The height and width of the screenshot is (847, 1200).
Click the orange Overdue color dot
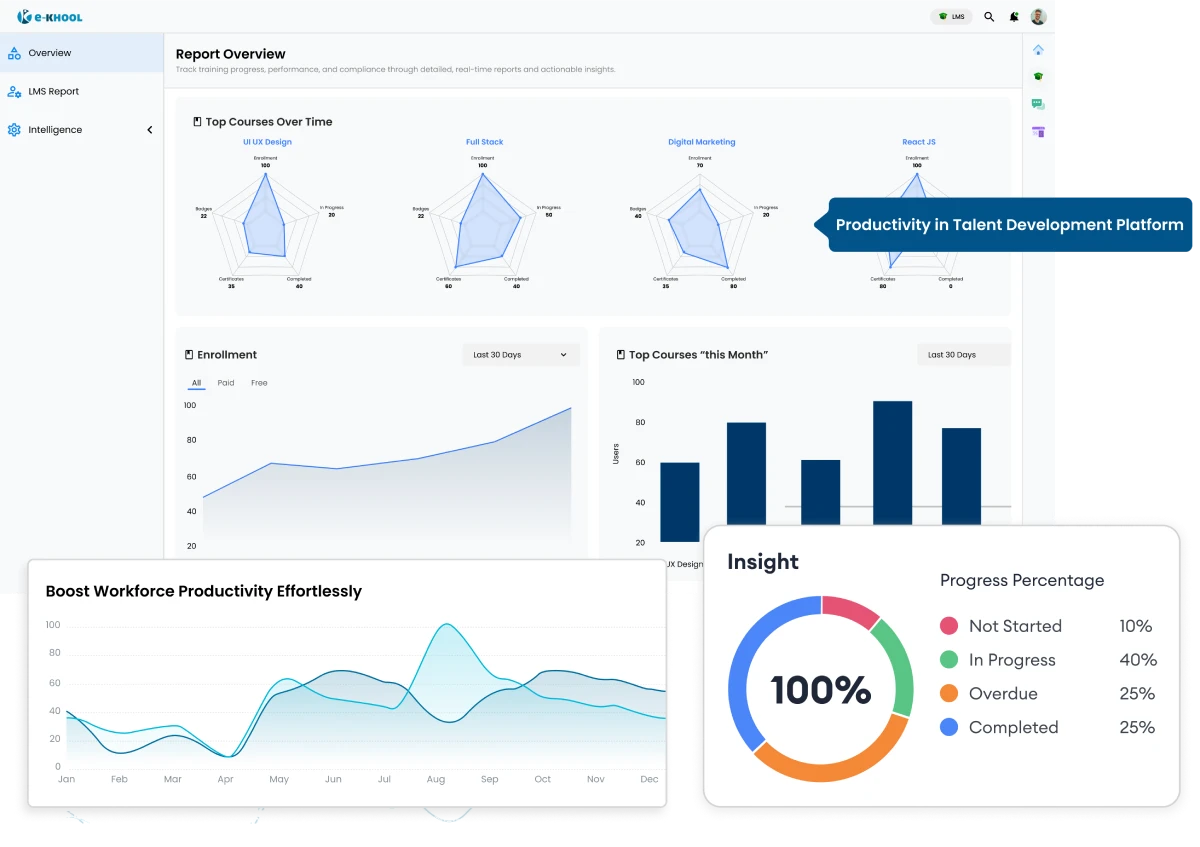(949, 693)
